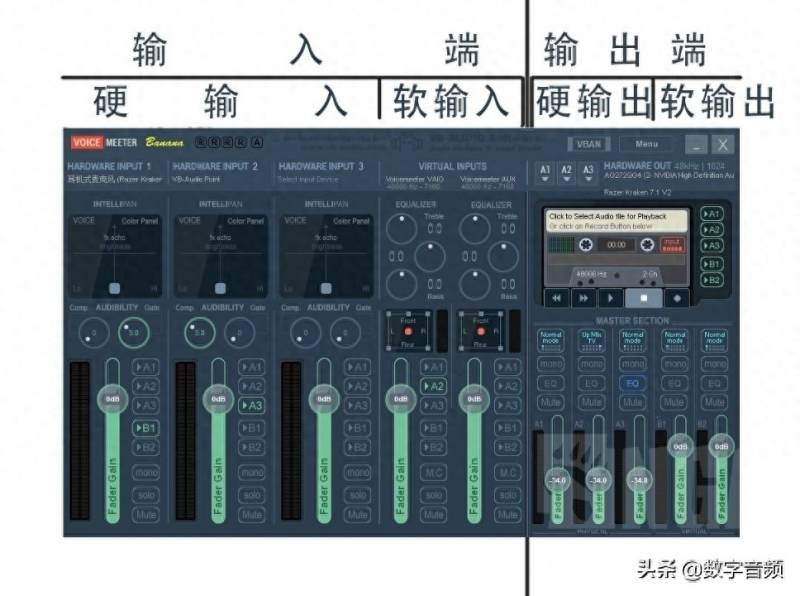Click the VoiceMeeter logo

104,142
